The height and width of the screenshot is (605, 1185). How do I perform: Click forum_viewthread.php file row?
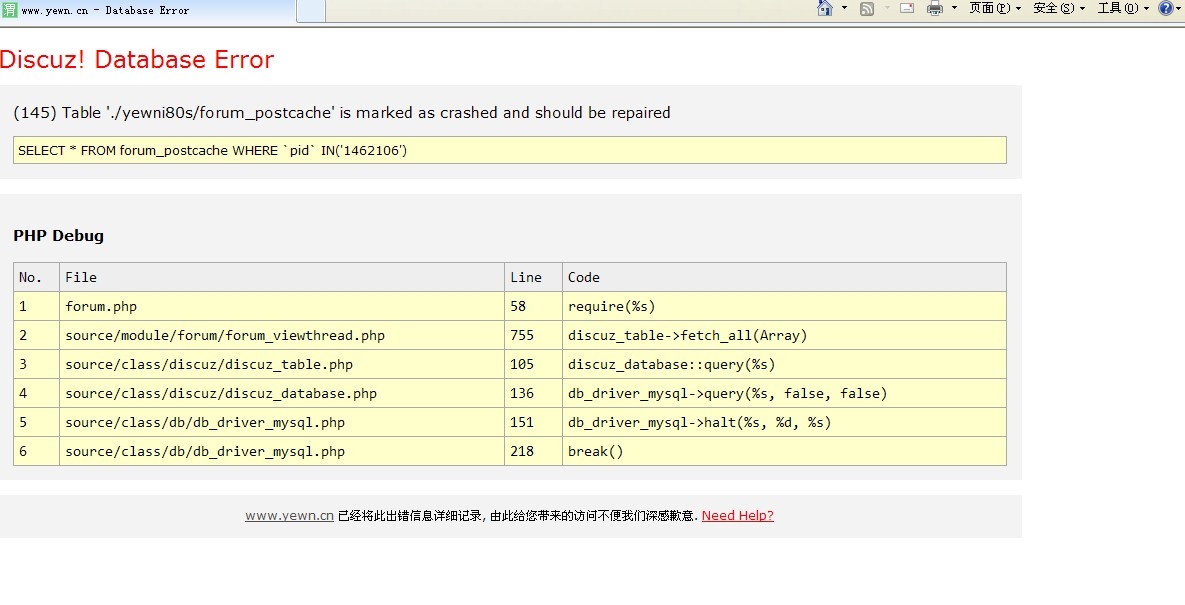pos(225,336)
